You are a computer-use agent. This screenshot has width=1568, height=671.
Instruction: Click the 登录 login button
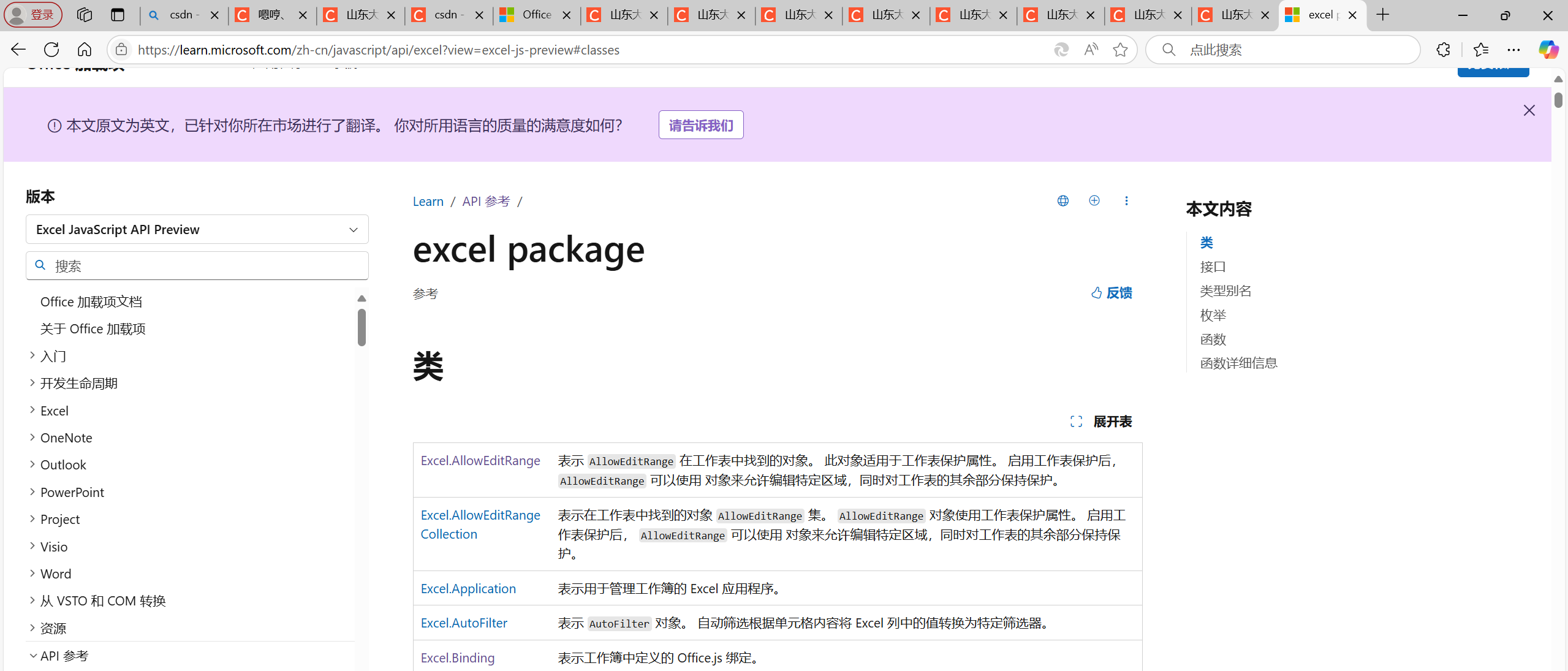(33, 15)
